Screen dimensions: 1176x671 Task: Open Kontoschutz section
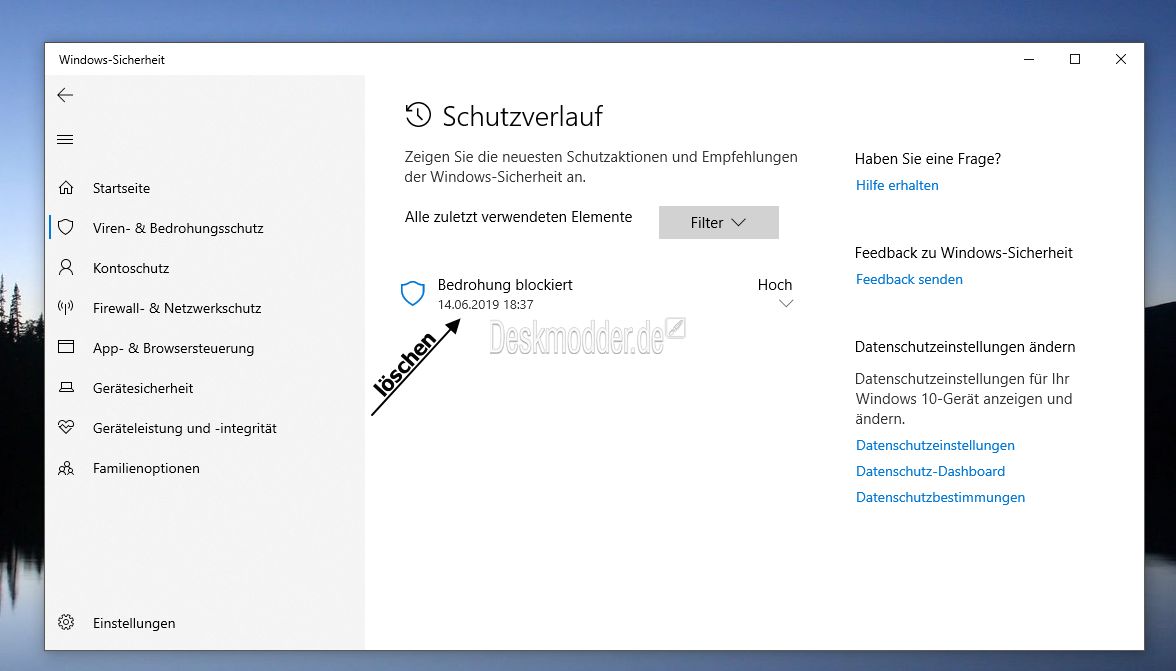click(130, 268)
